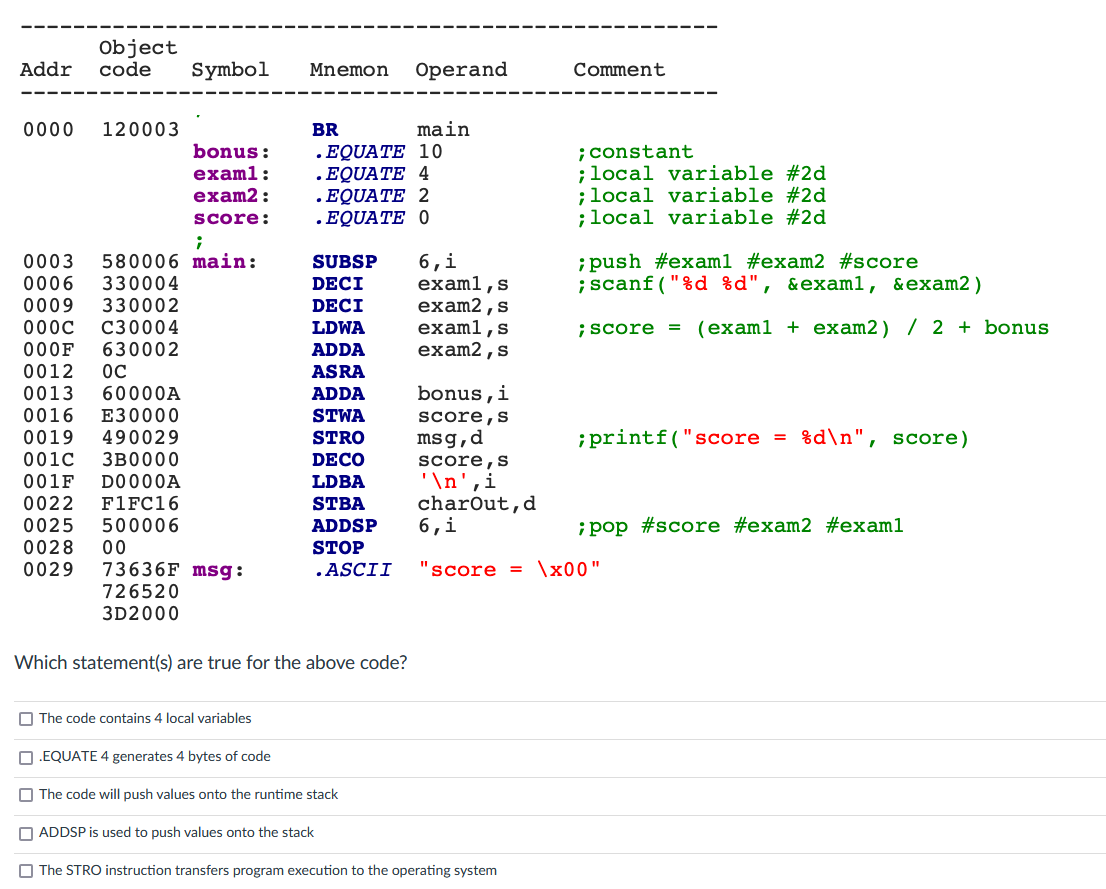Screen dimensions: 1106x889
Task: Click object code 60000A
Action: (x=140, y=394)
